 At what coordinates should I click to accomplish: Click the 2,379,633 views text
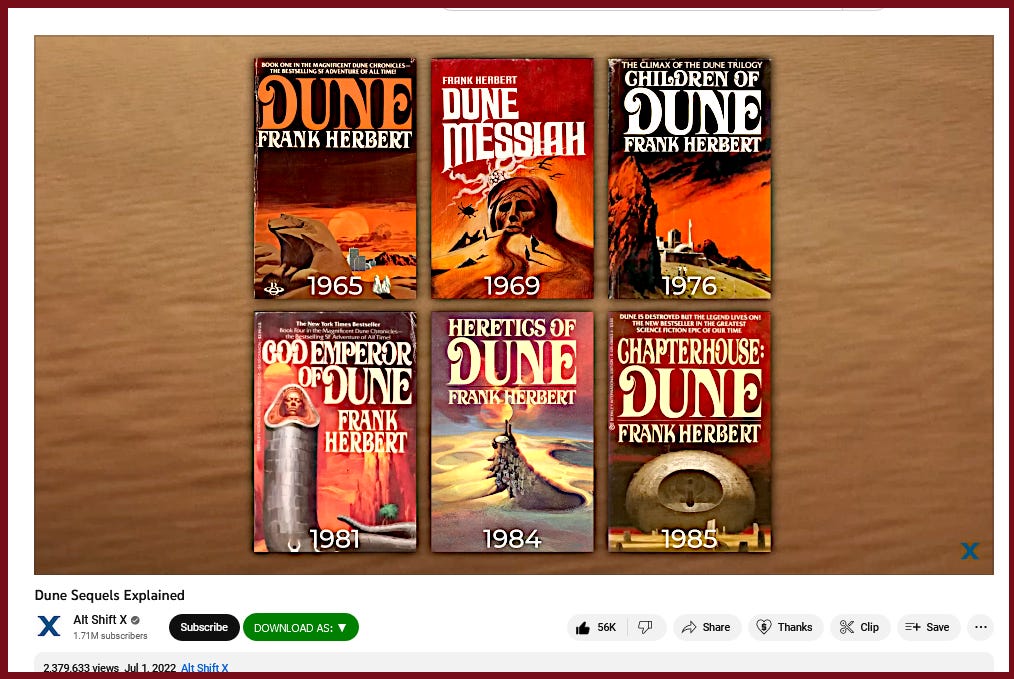coord(81,668)
